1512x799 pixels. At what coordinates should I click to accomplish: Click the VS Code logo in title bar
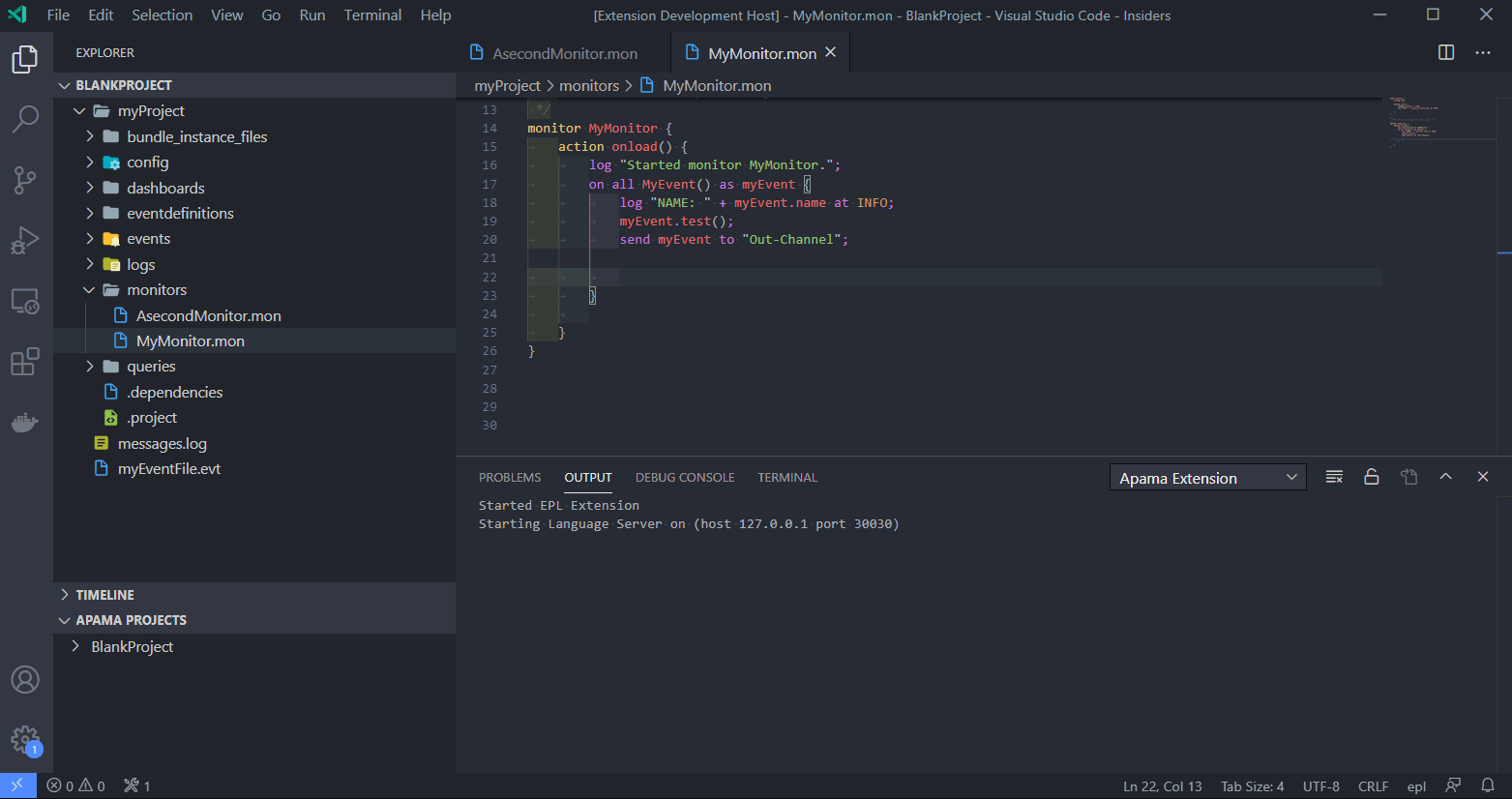[x=17, y=15]
